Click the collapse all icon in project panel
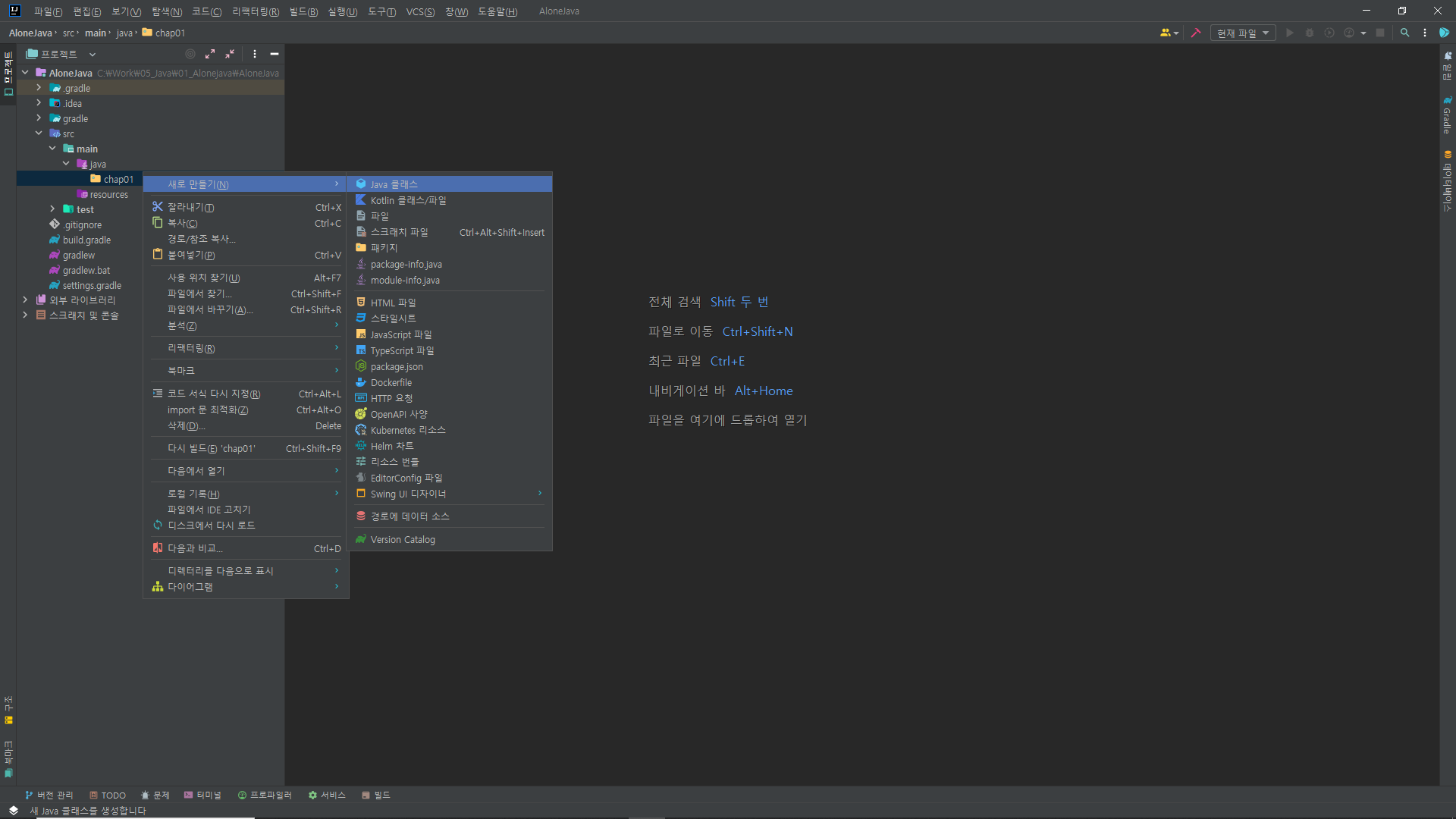Viewport: 1456px width, 819px height. coord(230,54)
